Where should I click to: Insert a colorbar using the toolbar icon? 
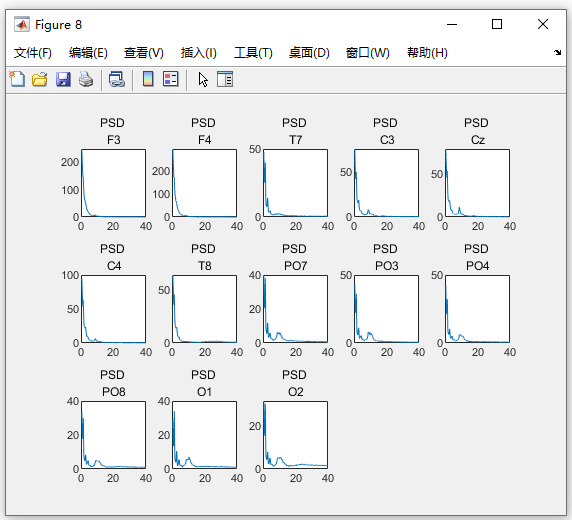tap(148, 79)
